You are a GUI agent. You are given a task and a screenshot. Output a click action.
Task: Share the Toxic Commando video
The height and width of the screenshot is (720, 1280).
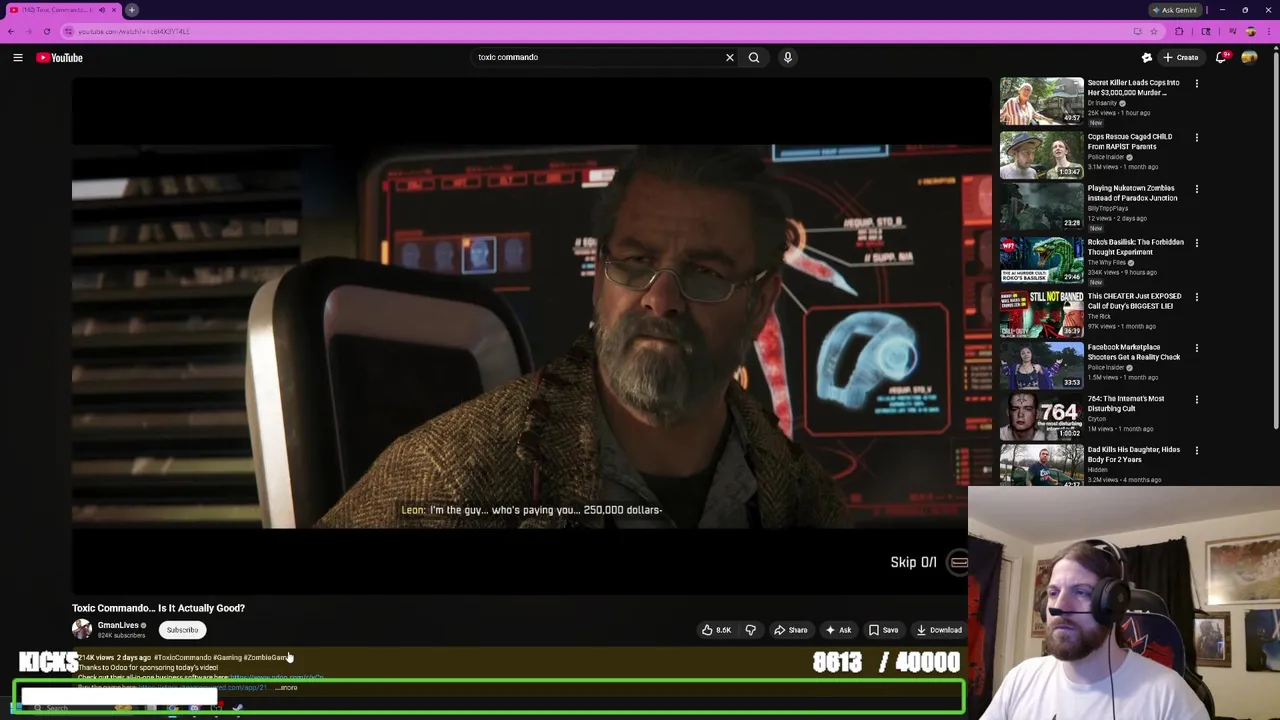click(790, 630)
